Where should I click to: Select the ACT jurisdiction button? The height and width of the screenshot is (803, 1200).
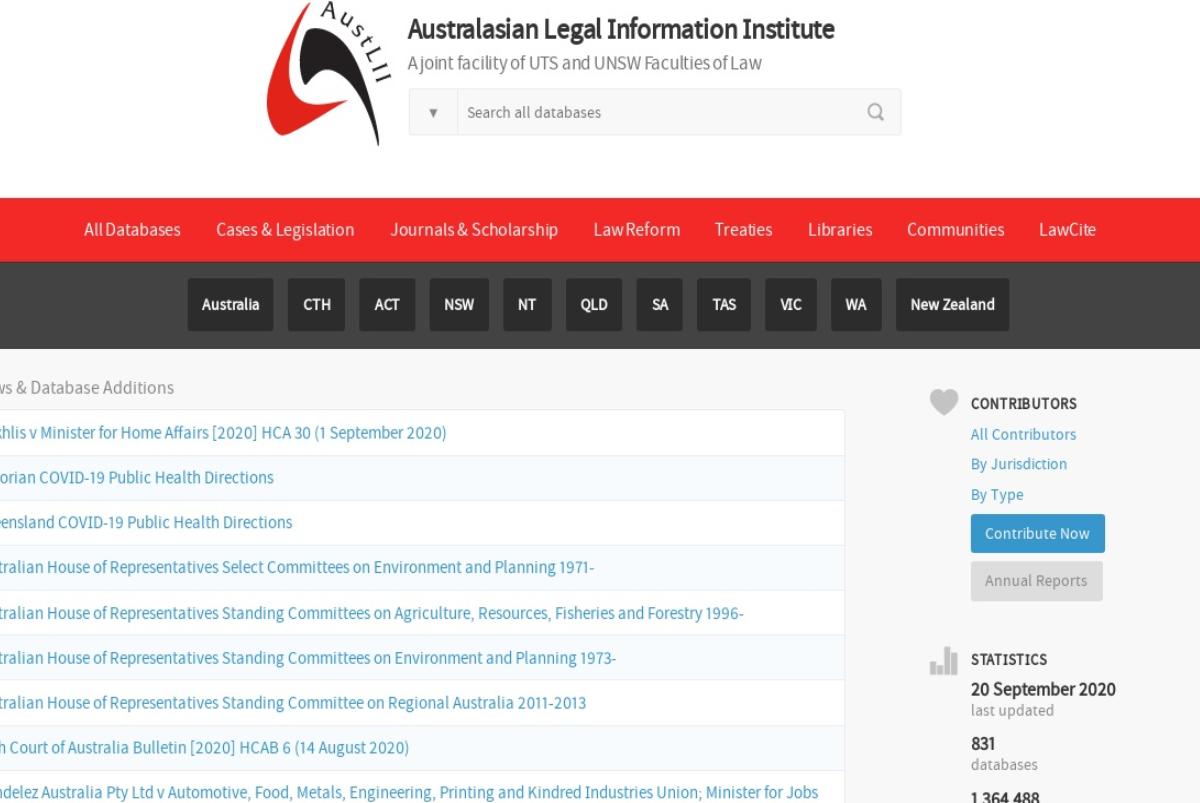tap(387, 304)
